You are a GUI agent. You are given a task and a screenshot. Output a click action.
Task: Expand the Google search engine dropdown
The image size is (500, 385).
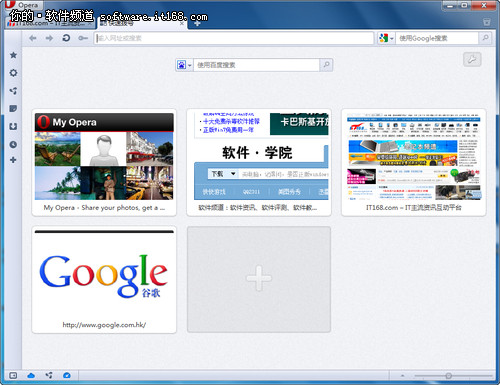point(386,38)
